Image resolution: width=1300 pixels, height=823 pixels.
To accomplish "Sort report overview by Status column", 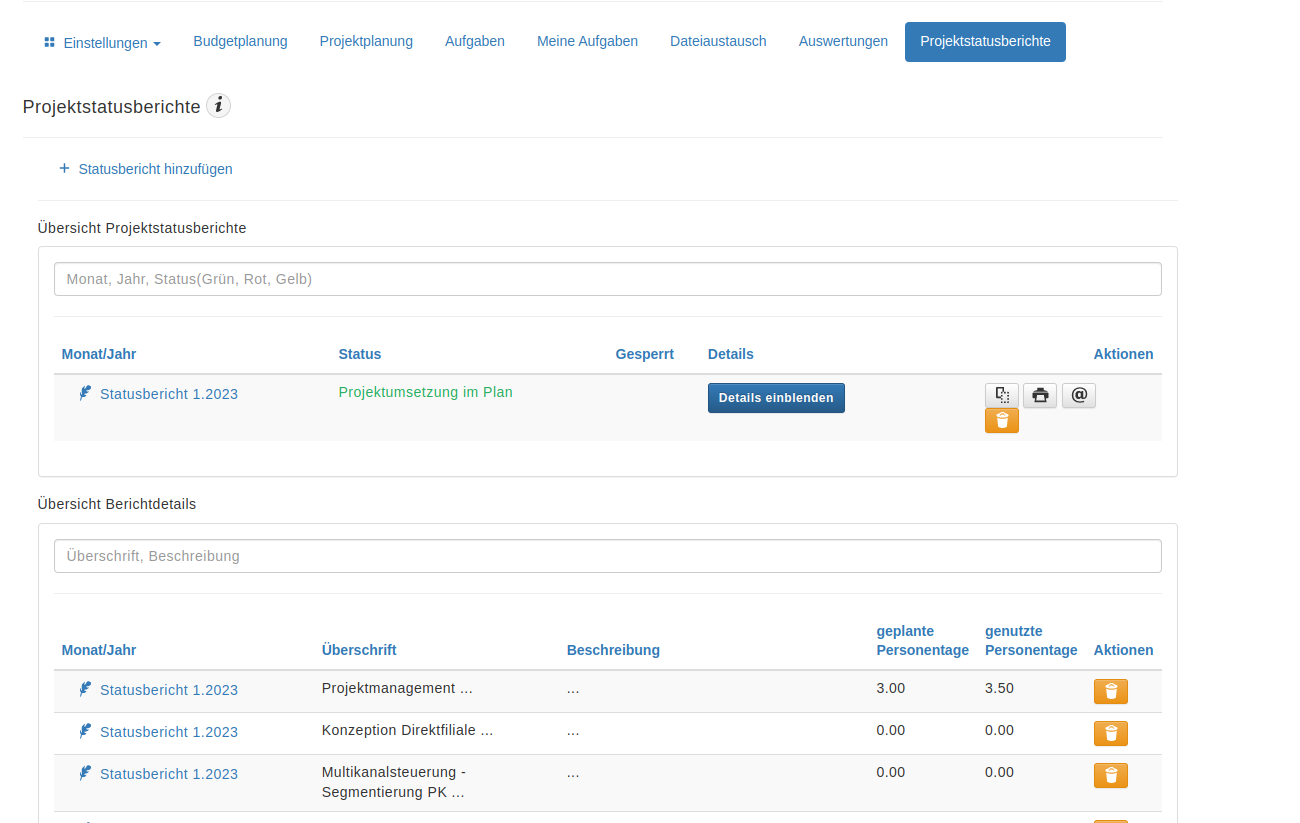I will click(x=360, y=354).
